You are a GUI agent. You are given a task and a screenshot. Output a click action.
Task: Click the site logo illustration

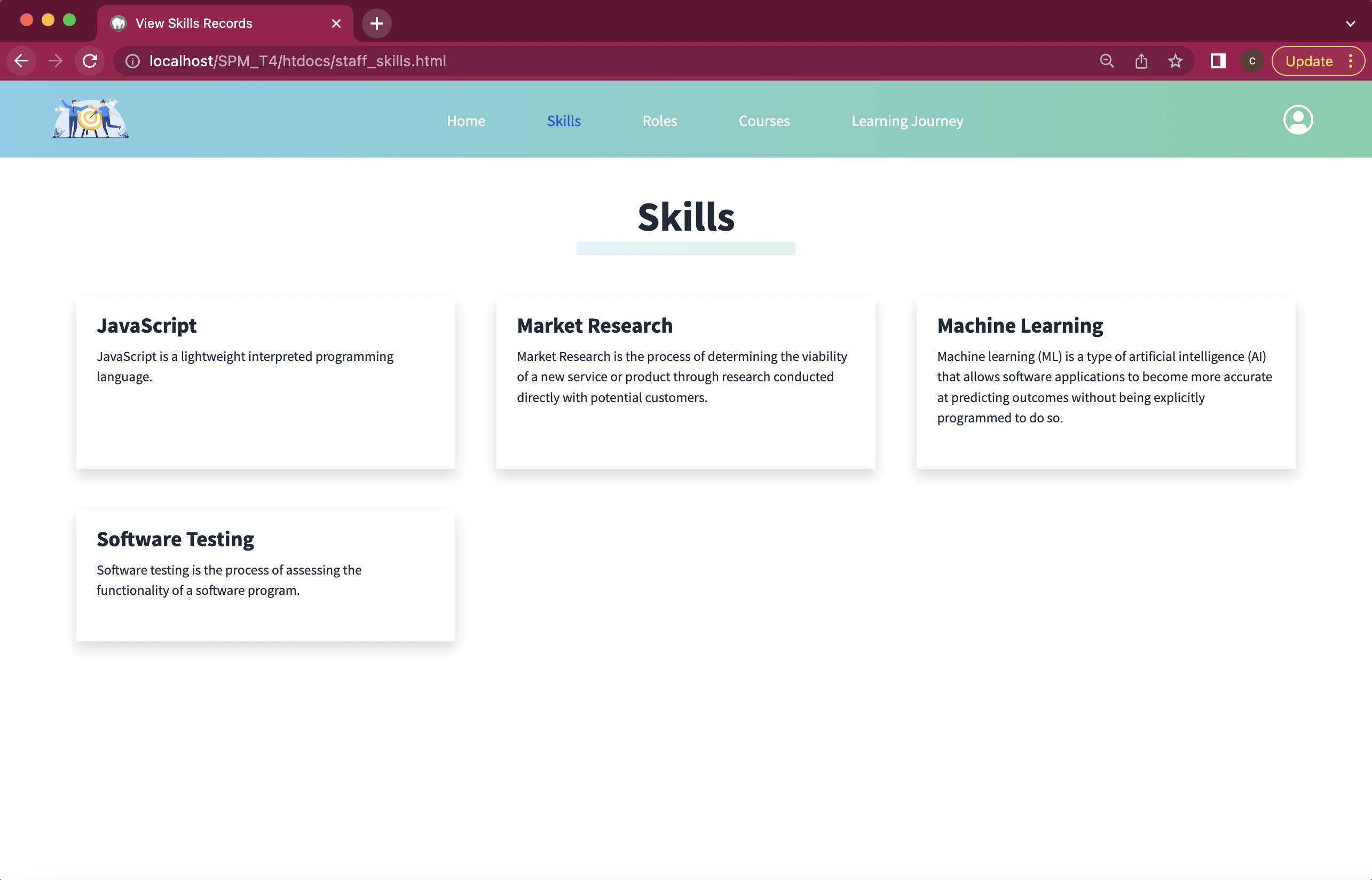tap(89, 117)
